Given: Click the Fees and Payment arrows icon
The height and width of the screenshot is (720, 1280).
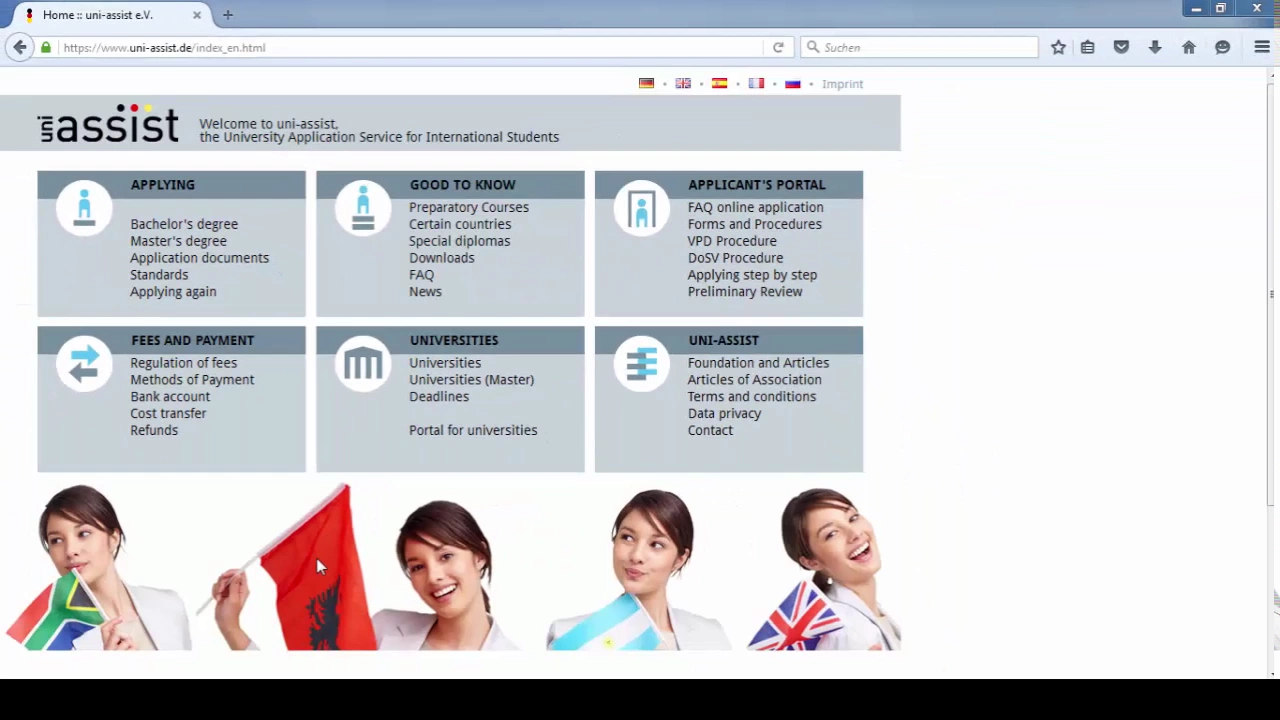Looking at the screenshot, I should [84, 364].
